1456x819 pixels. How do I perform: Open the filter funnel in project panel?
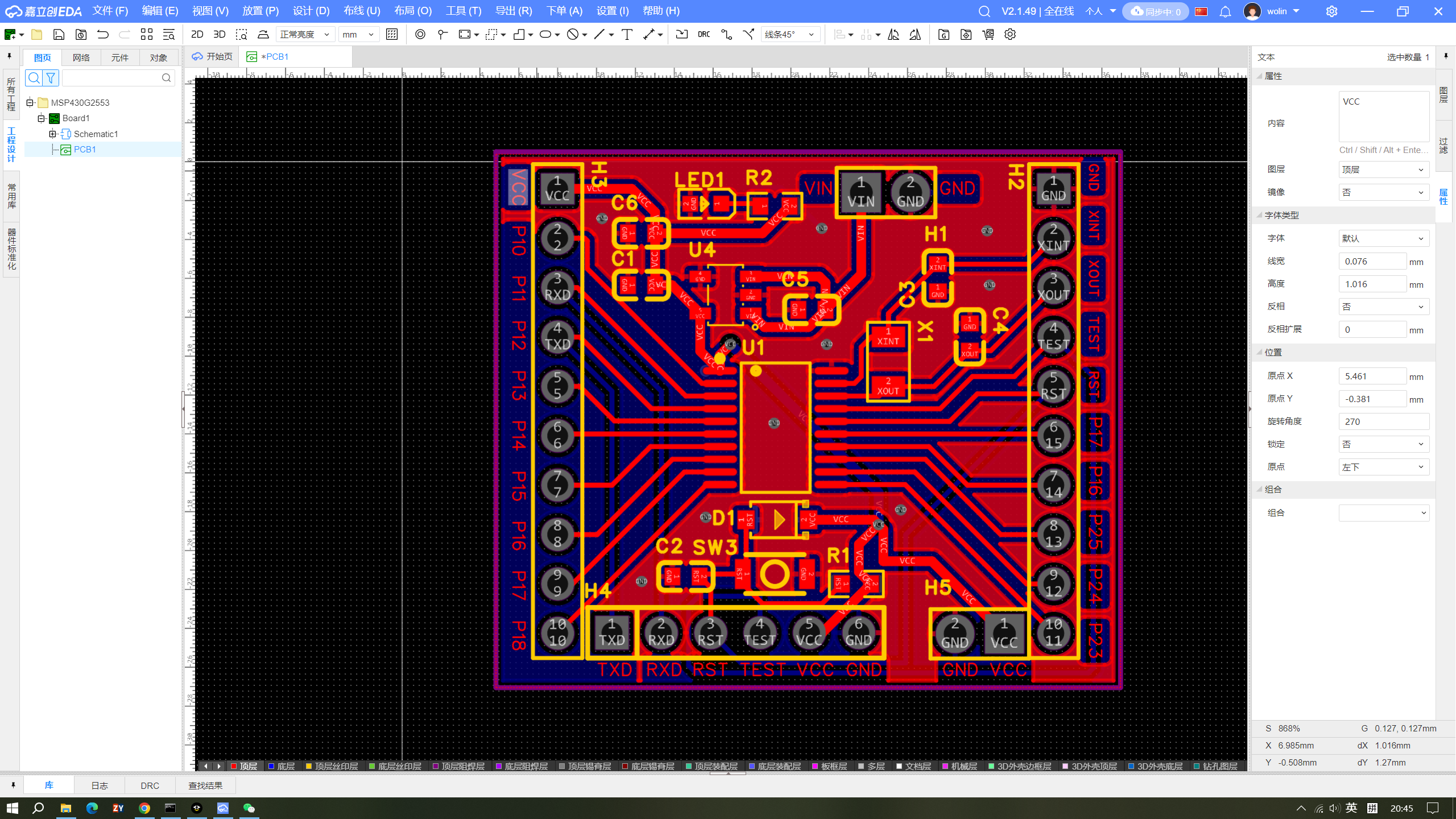click(51, 78)
